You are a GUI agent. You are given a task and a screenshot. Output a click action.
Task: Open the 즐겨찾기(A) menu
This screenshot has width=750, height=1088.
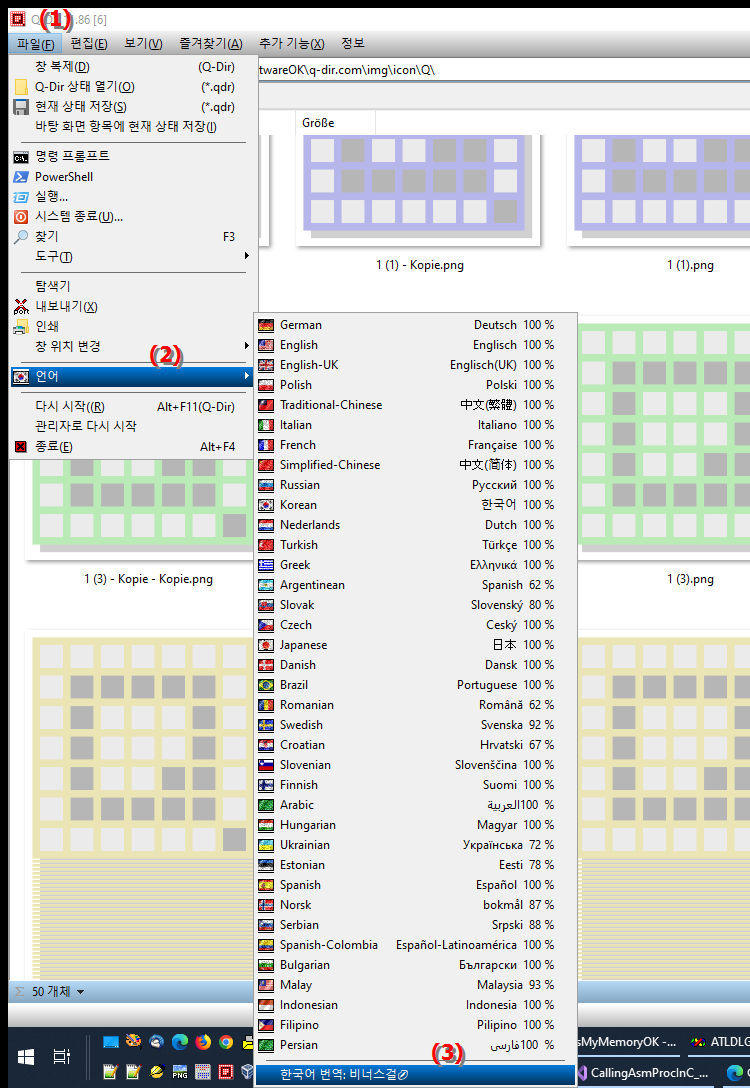pos(211,44)
